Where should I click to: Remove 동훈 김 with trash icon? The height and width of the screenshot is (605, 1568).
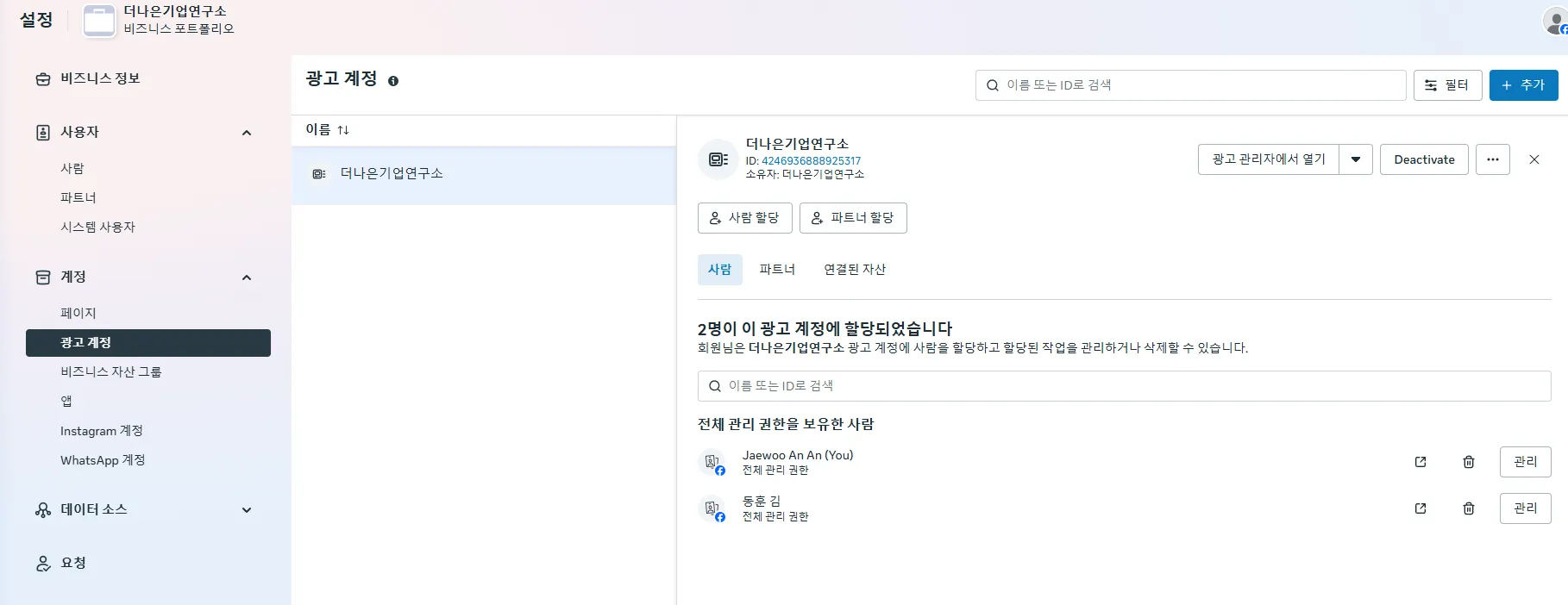pyautogui.click(x=1469, y=508)
